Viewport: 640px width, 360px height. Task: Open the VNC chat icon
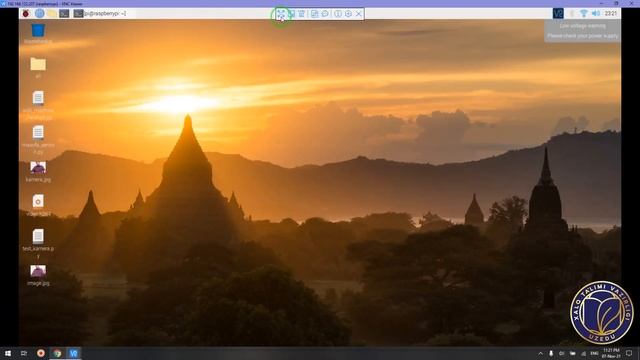point(325,14)
